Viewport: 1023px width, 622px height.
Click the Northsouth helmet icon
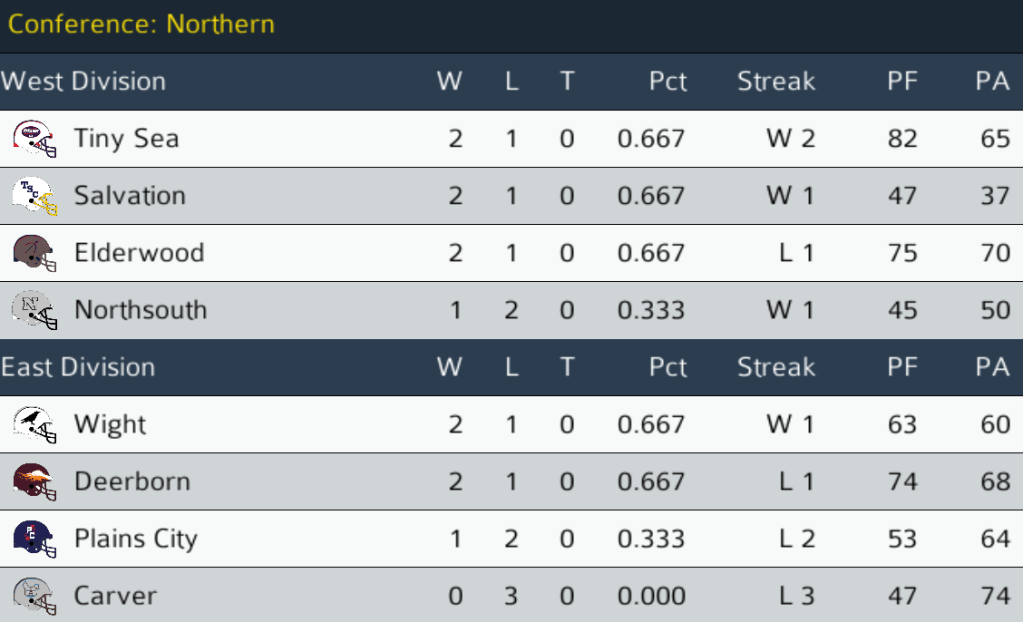pos(35,309)
